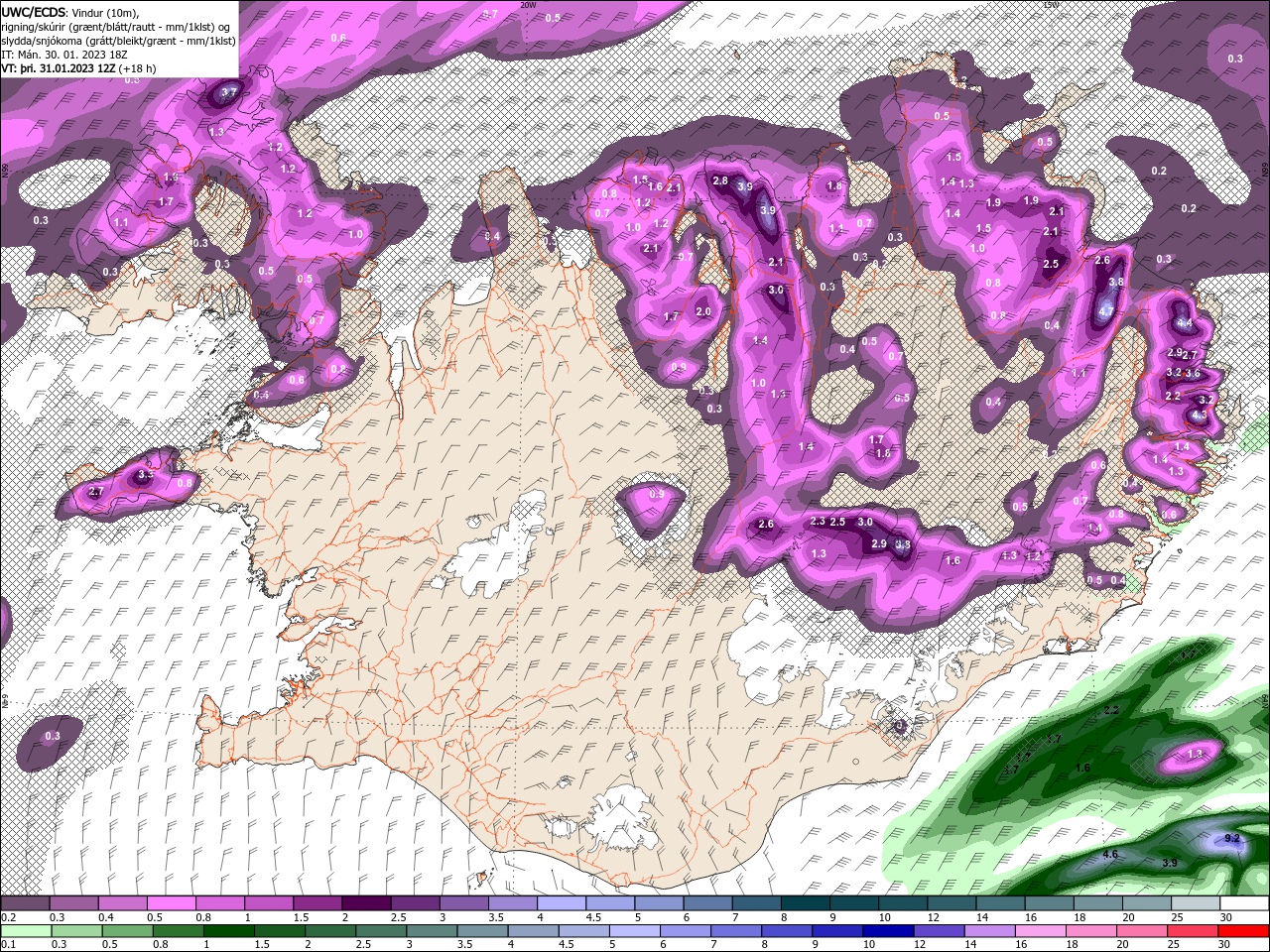This screenshot has width=1270, height=952.
Task: Select the 25–30 red-pink rain swatch
Action: pos(1193,932)
